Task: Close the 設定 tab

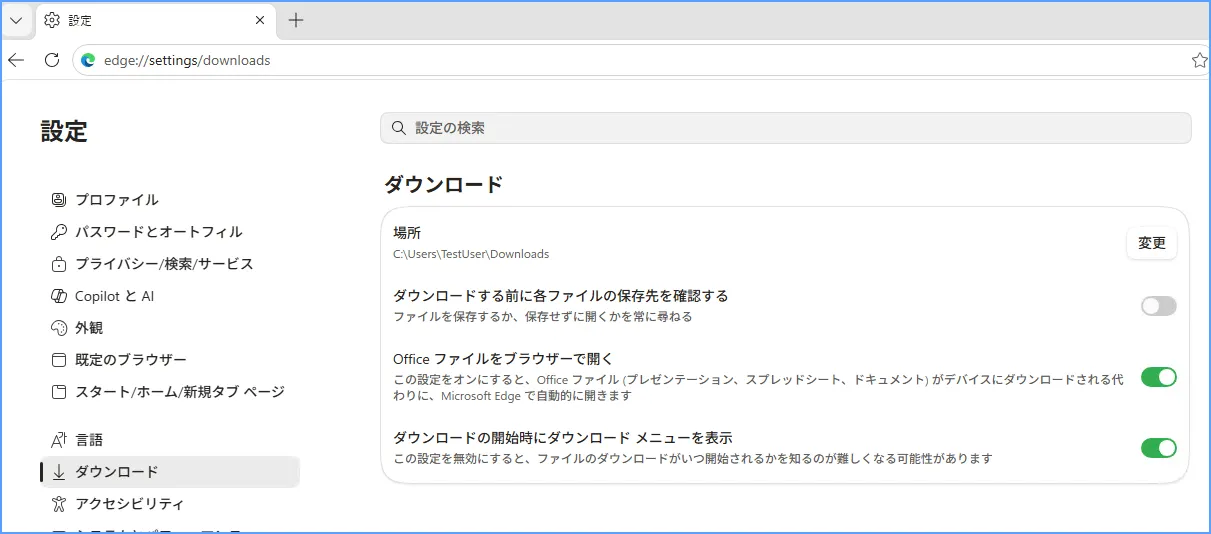Action: click(260, 20)
